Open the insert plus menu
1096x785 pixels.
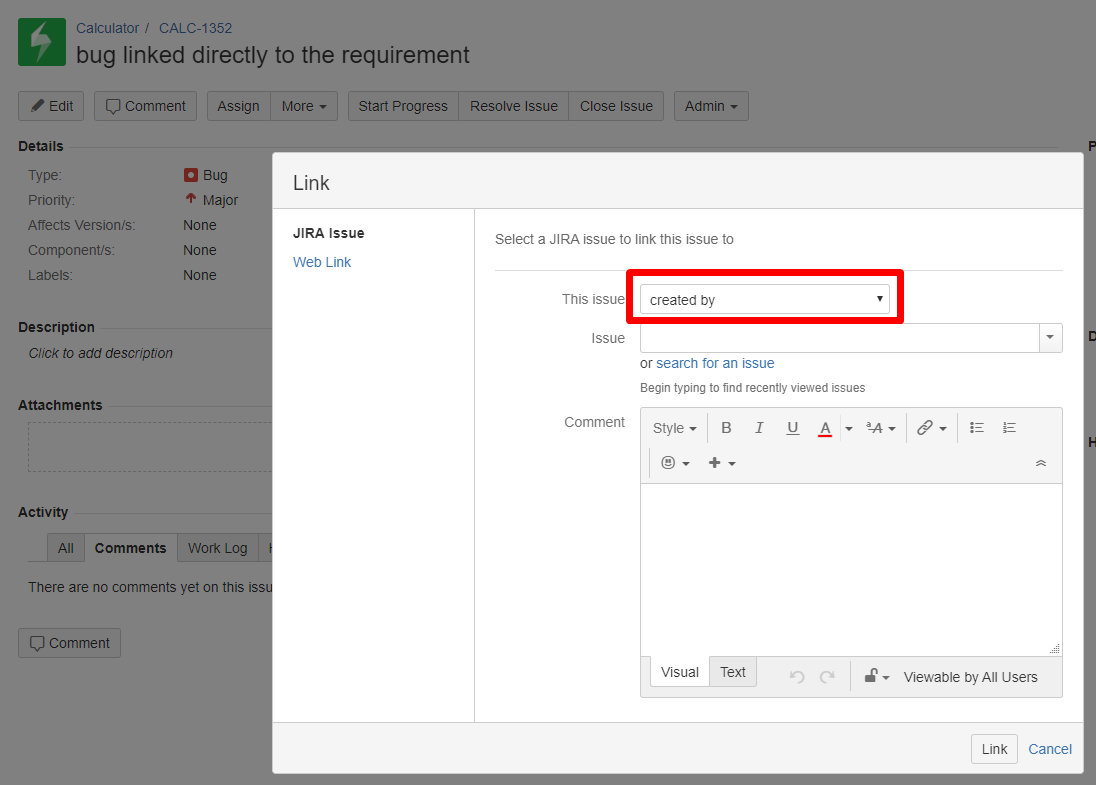[x=722, y=463]
